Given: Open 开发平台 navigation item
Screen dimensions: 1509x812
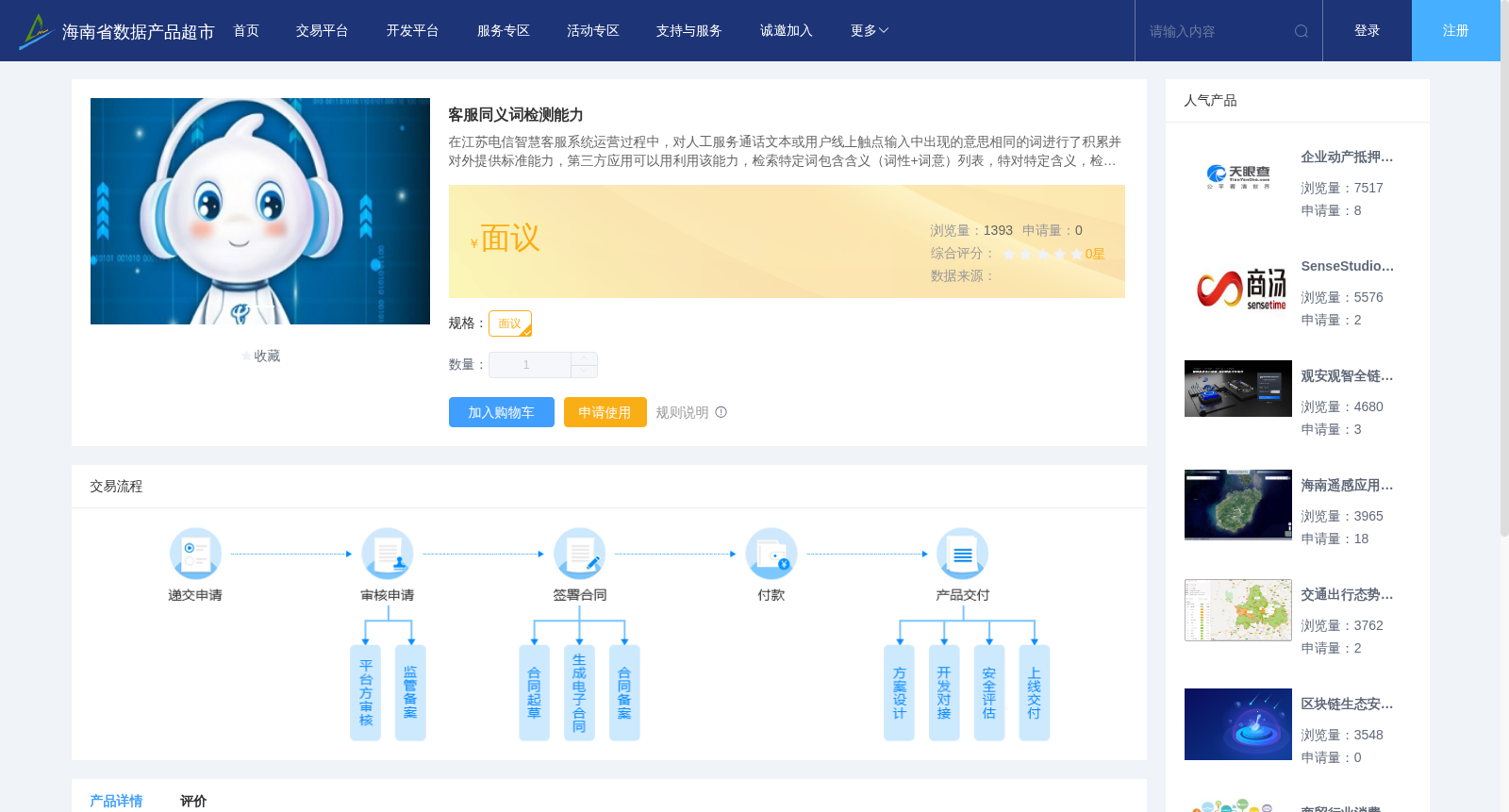Looking at the screenshot, I should 413,31.
